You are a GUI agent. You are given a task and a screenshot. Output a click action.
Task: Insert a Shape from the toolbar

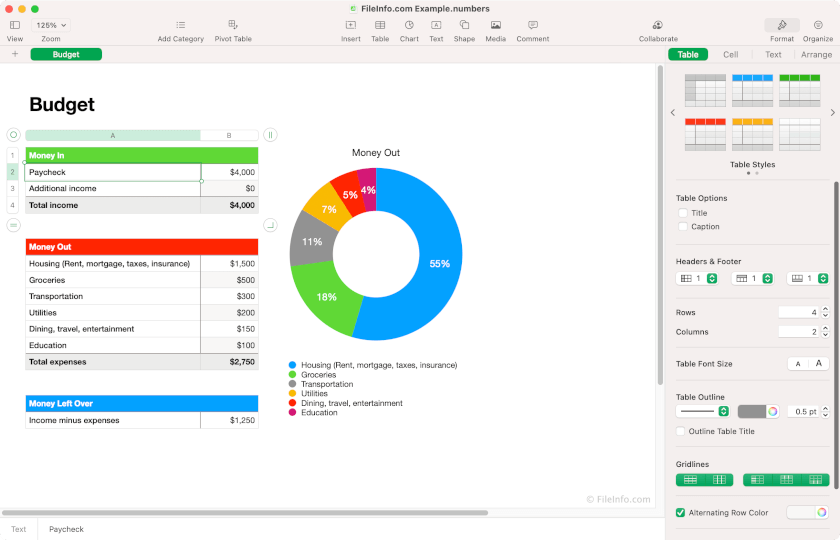[464, 25]
